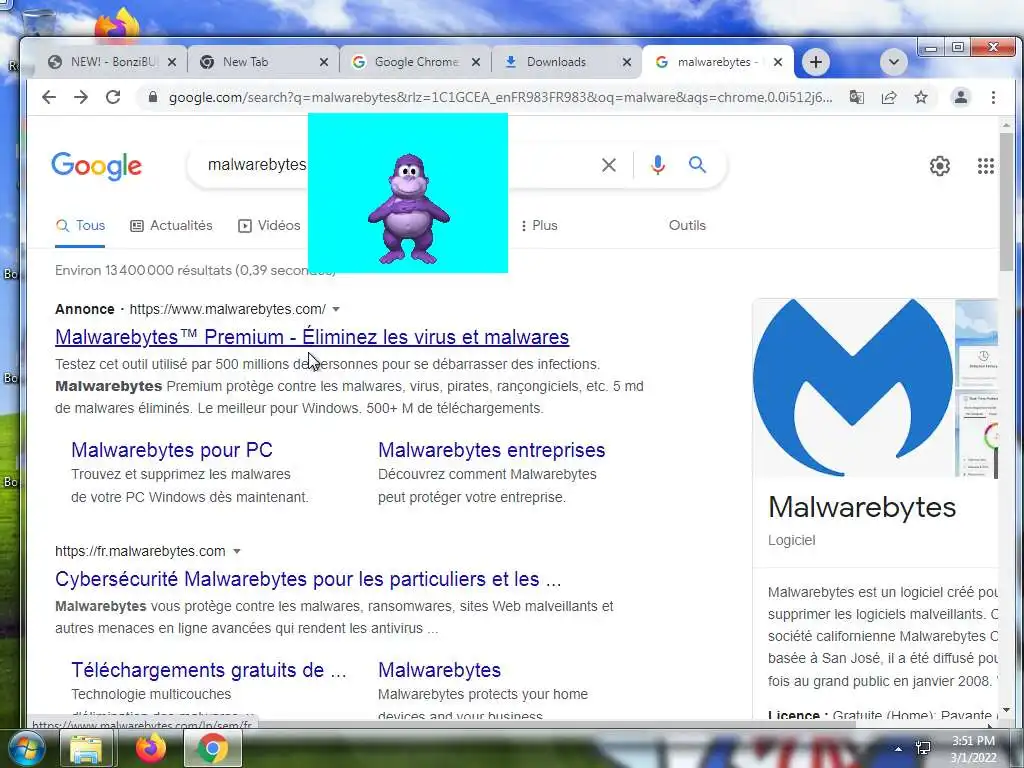Click the vertical scrollbar thumb
The height and width of the screenshot is (768, 1024).
[1006, 202]
